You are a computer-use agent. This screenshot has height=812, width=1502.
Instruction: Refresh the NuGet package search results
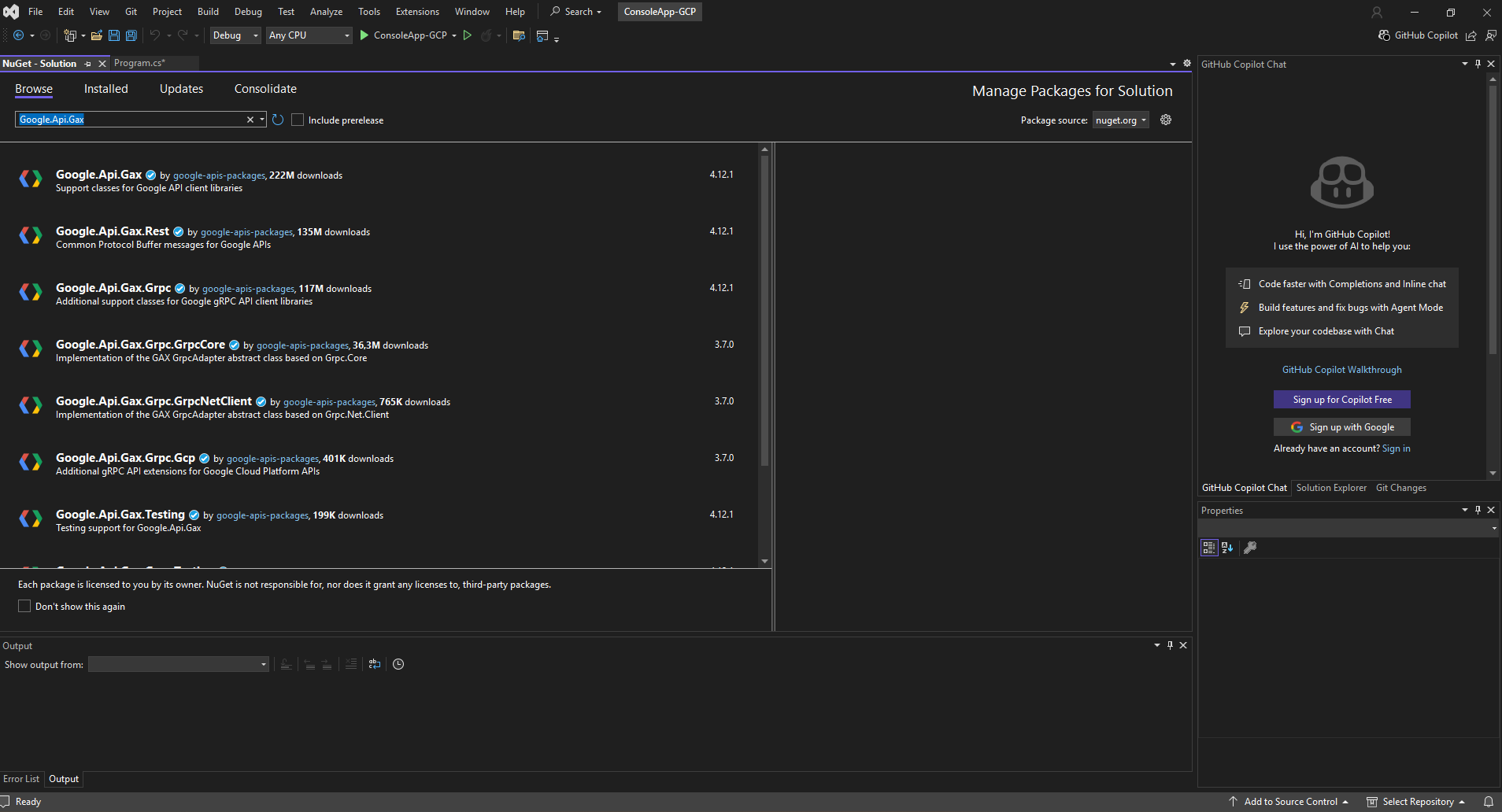(x=278, y=120)
